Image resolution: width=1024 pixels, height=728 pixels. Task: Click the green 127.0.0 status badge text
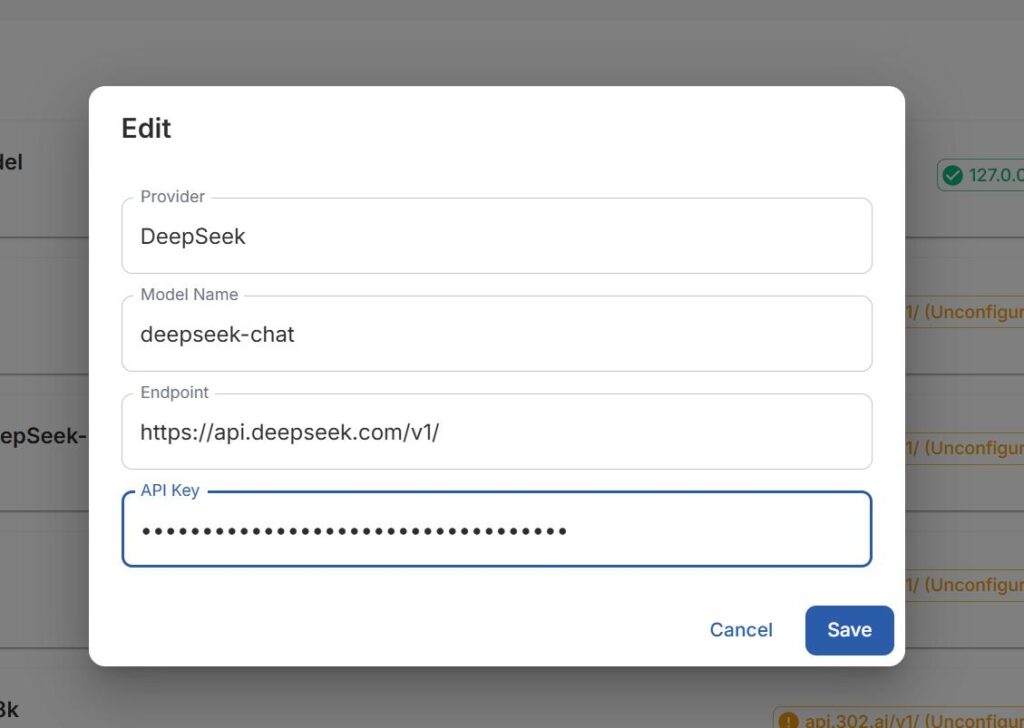point(996,175)
